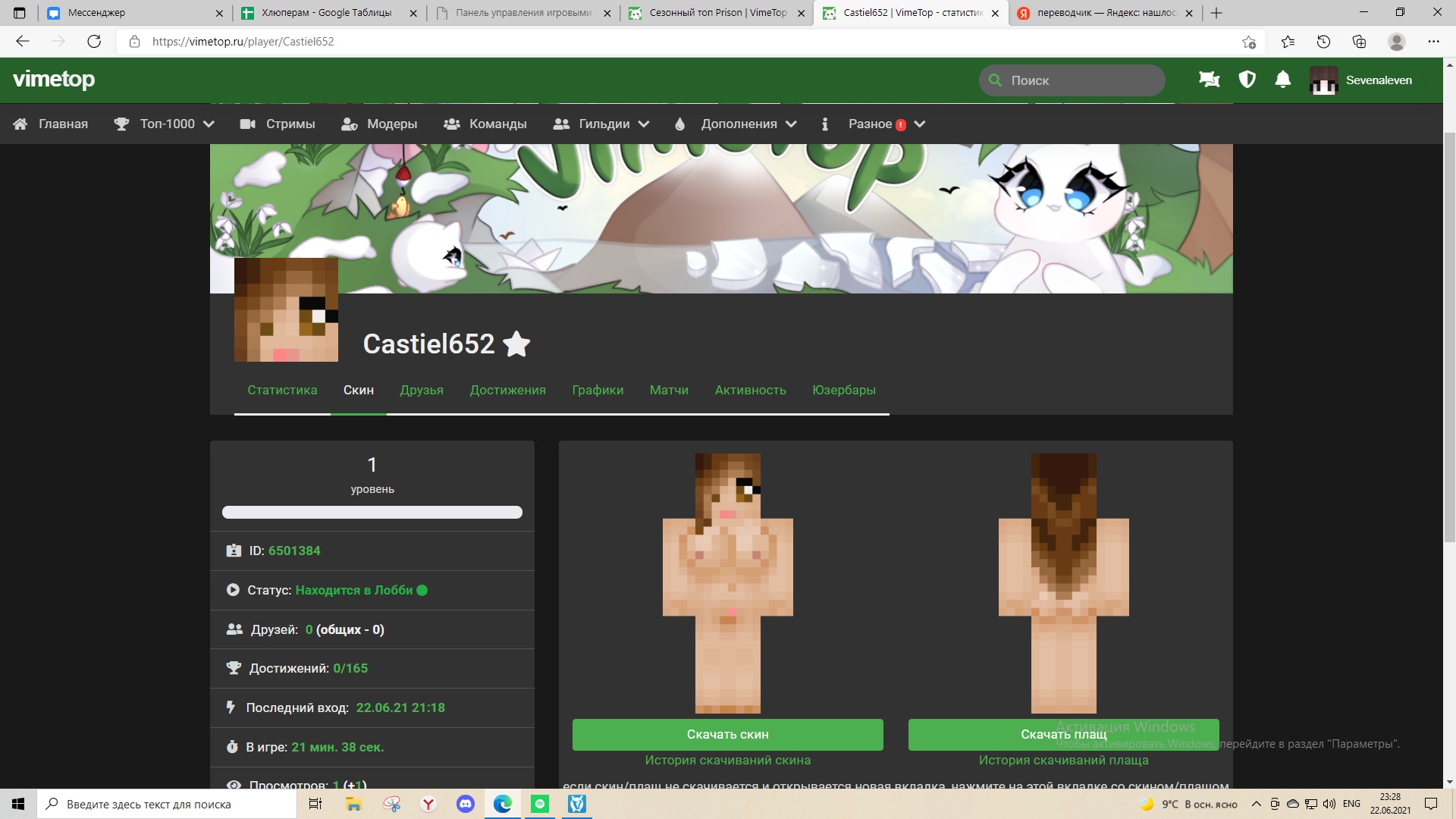The image size is (1456, 819).
Task: Open the messages chat icon in header
Action: click(1209, 80)
